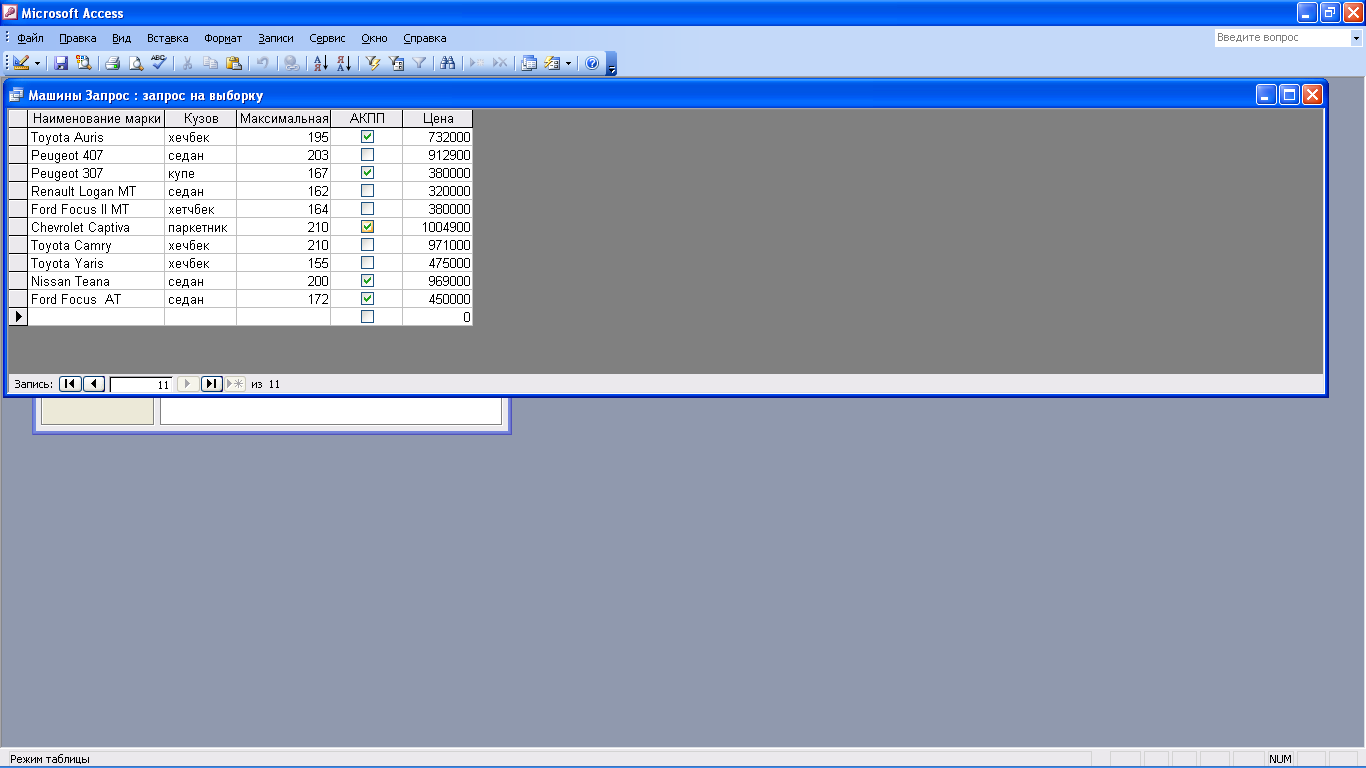Click the Paste clipboard icon
Viewport: 1366px width, 768px height.
[x=233, y=63]
